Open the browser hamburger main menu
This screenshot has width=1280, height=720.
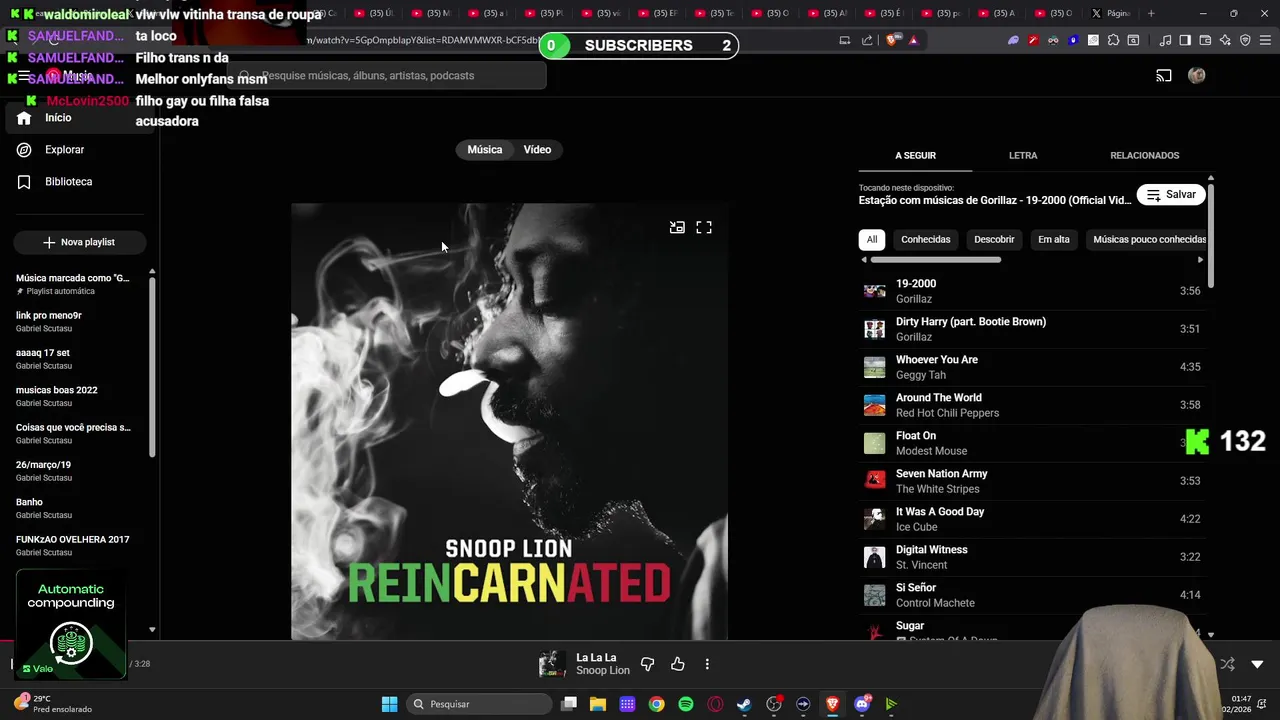tap(1265, 40)
